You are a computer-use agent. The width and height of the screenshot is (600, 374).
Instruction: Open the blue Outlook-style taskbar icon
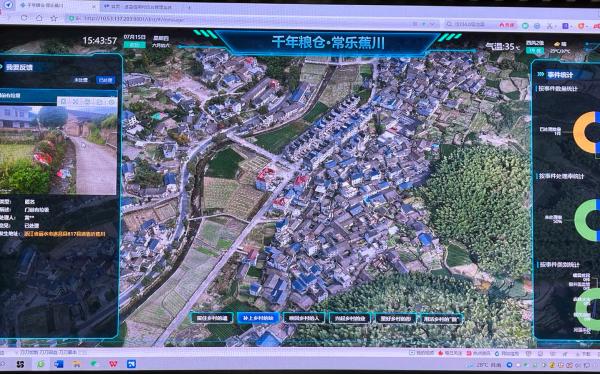(59, 364)
